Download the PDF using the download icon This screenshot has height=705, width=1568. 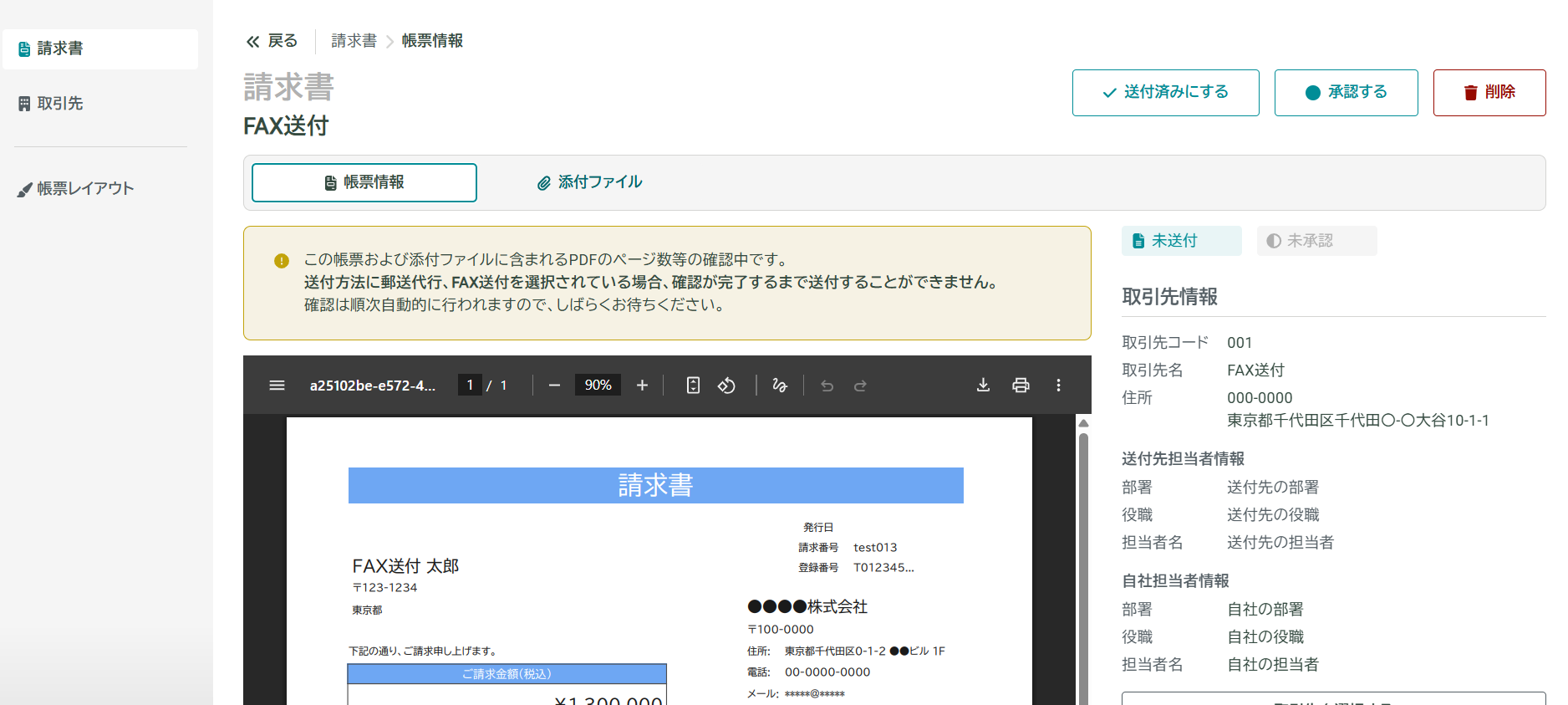[983, 386]
